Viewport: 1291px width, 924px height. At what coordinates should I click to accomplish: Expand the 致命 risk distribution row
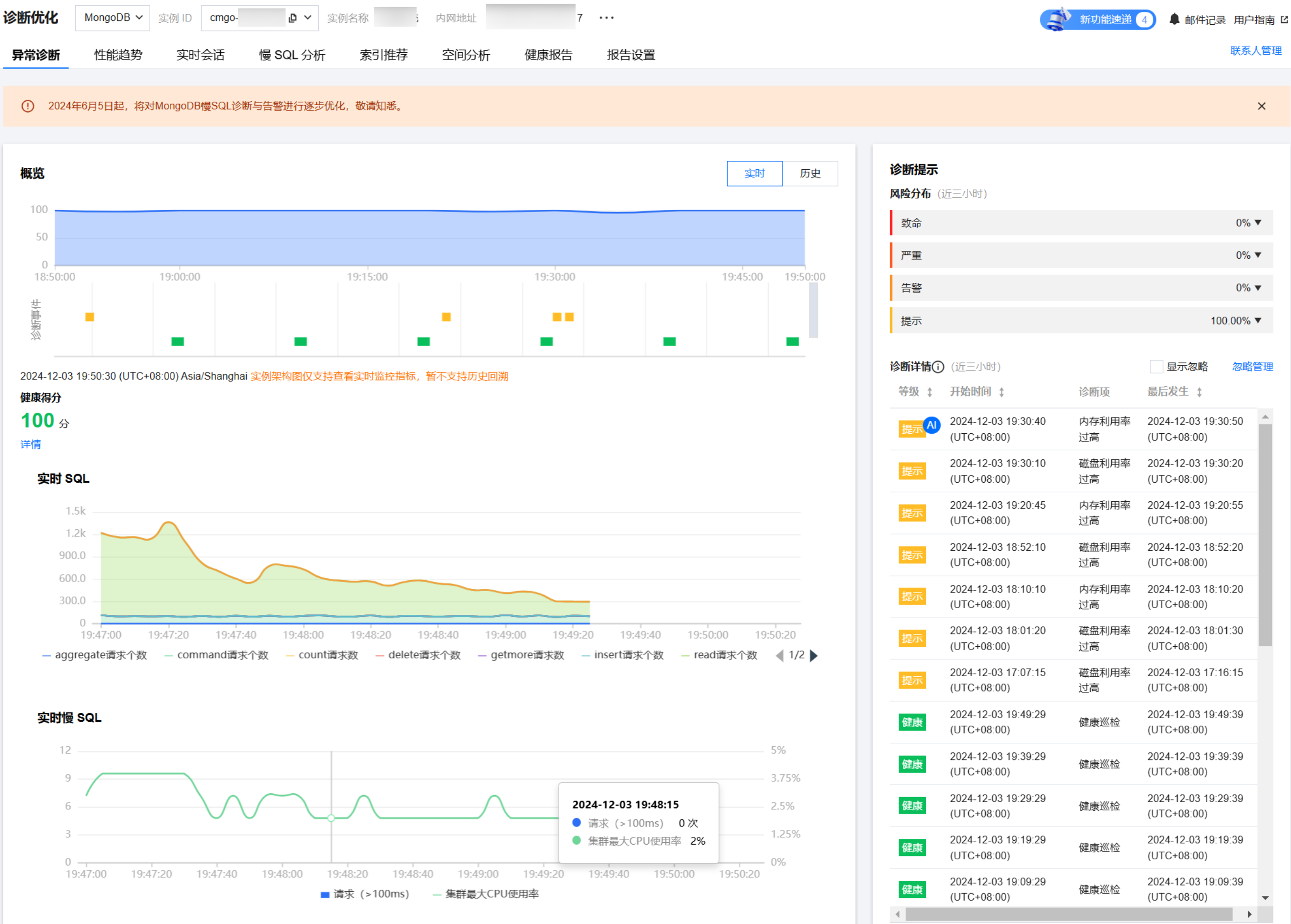(1257, 223)
